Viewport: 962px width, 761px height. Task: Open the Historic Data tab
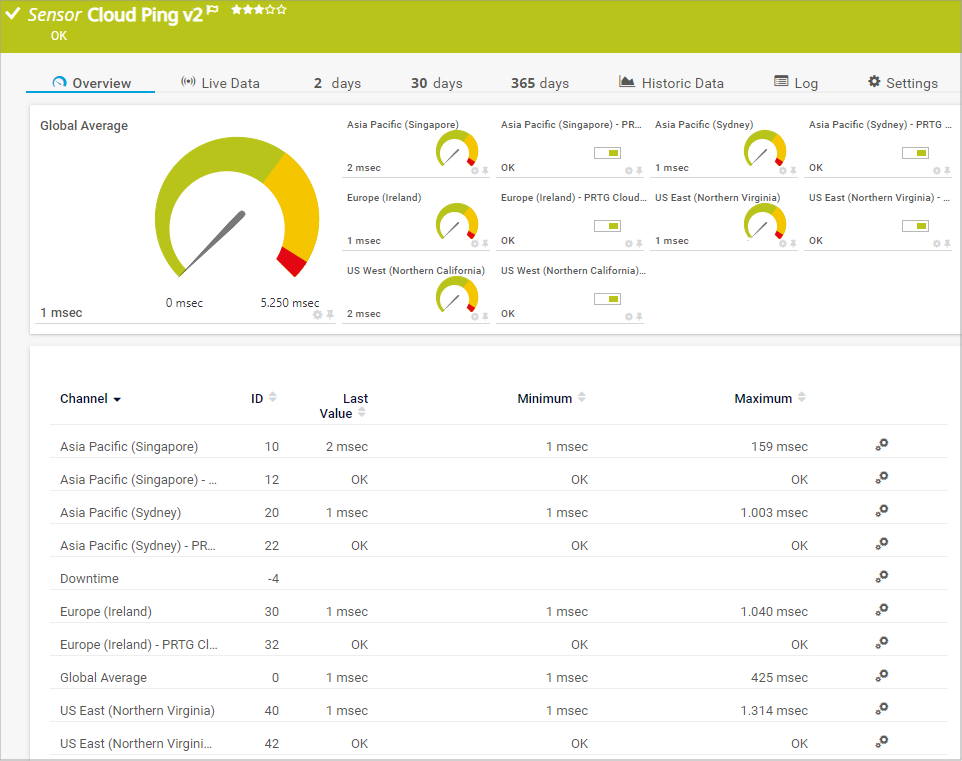[x=671, y=83]
